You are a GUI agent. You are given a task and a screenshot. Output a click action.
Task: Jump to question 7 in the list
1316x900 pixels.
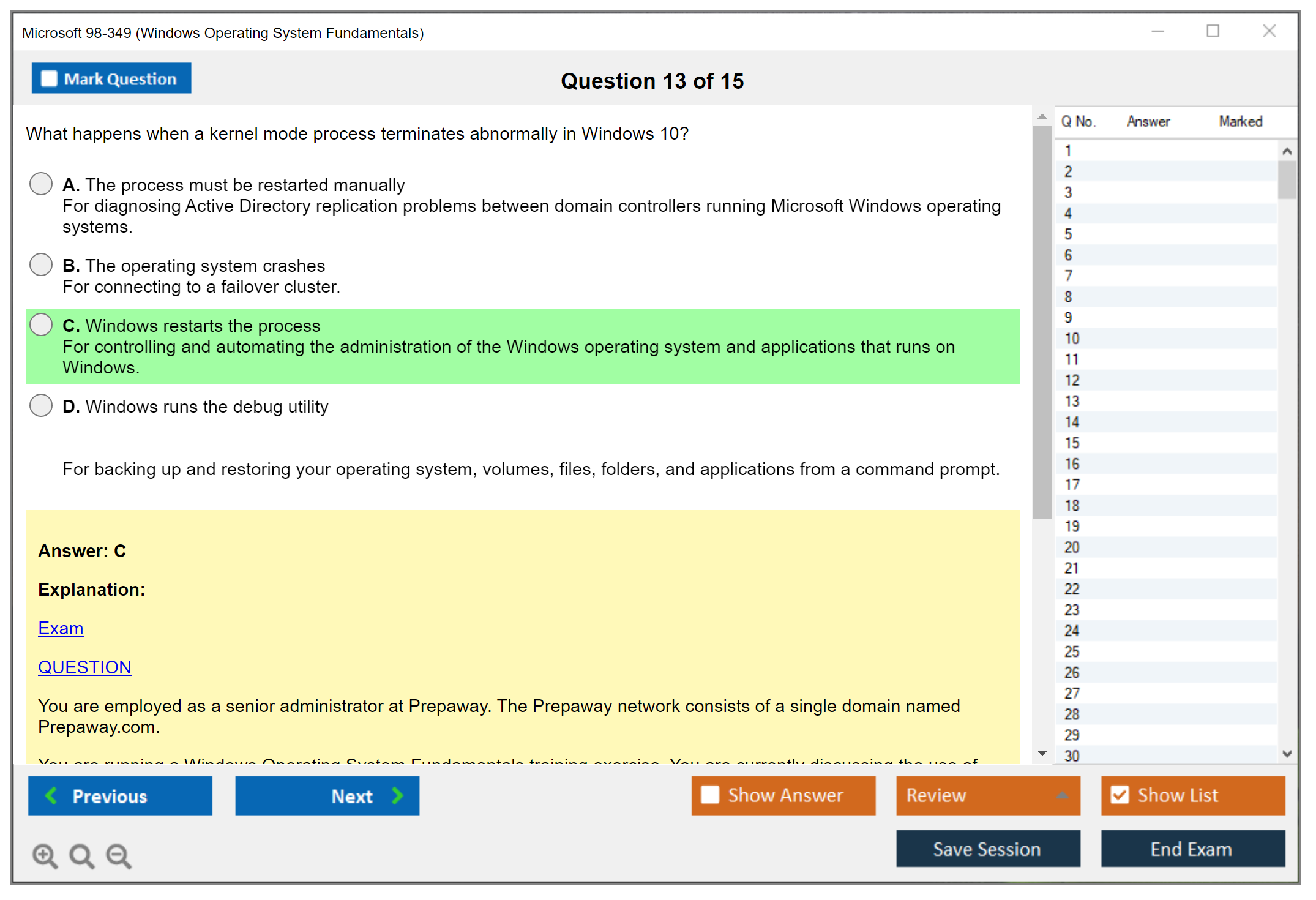tap(1068, 276)
